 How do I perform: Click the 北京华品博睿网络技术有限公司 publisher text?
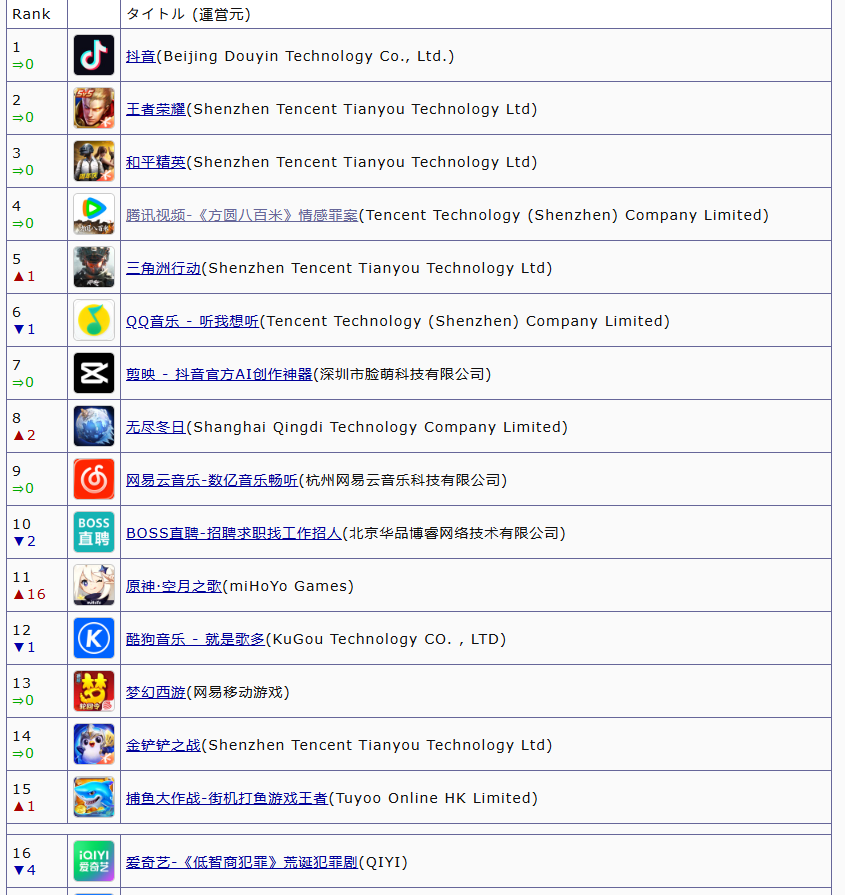(x=454, y=533)
